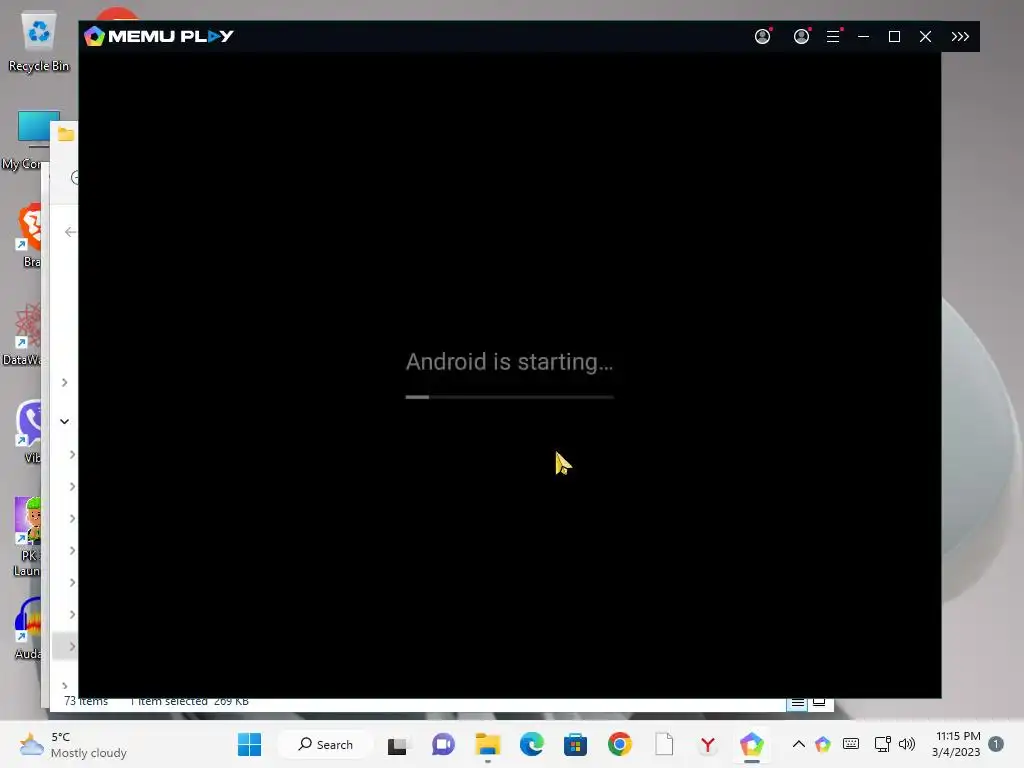
Task: Open the clock showing 11:15 PM
Action: pyautogui.click(x=956, y=744)
